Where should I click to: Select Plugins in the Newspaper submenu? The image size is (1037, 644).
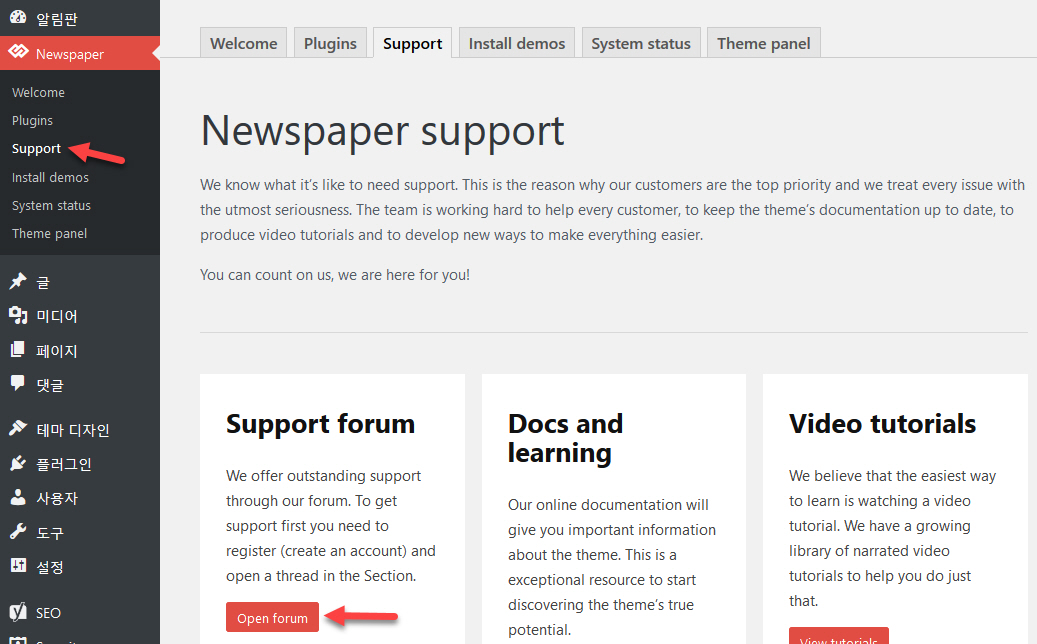(x=32, y=120)
